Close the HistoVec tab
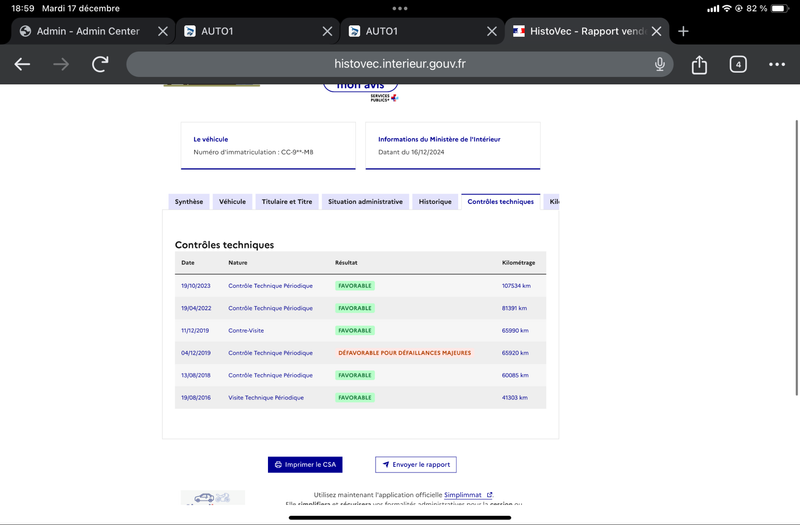This screenshot has height=525, width=800. (x=657, y=31)
